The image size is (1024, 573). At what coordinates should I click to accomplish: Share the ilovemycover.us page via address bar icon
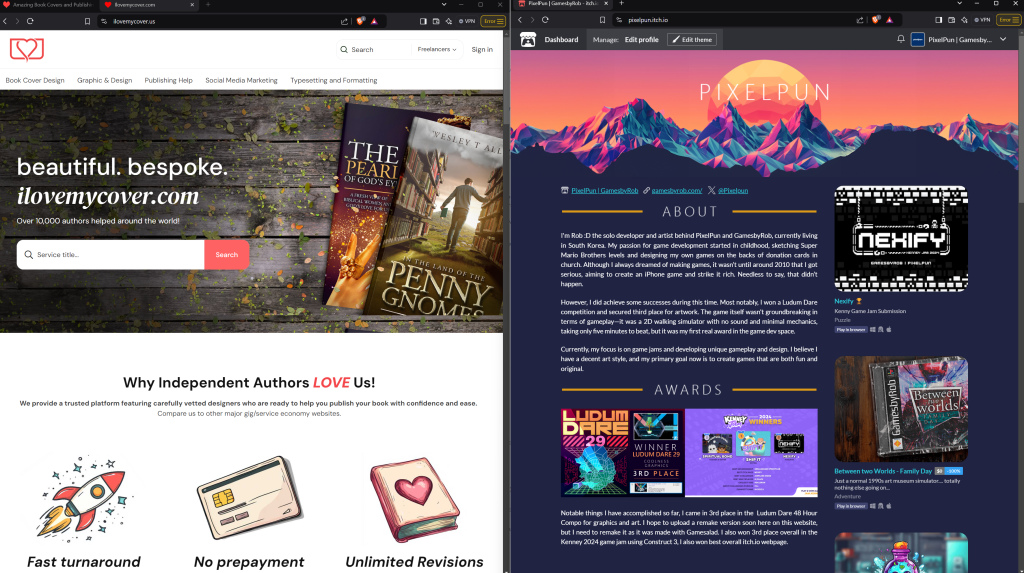(344, 21)
